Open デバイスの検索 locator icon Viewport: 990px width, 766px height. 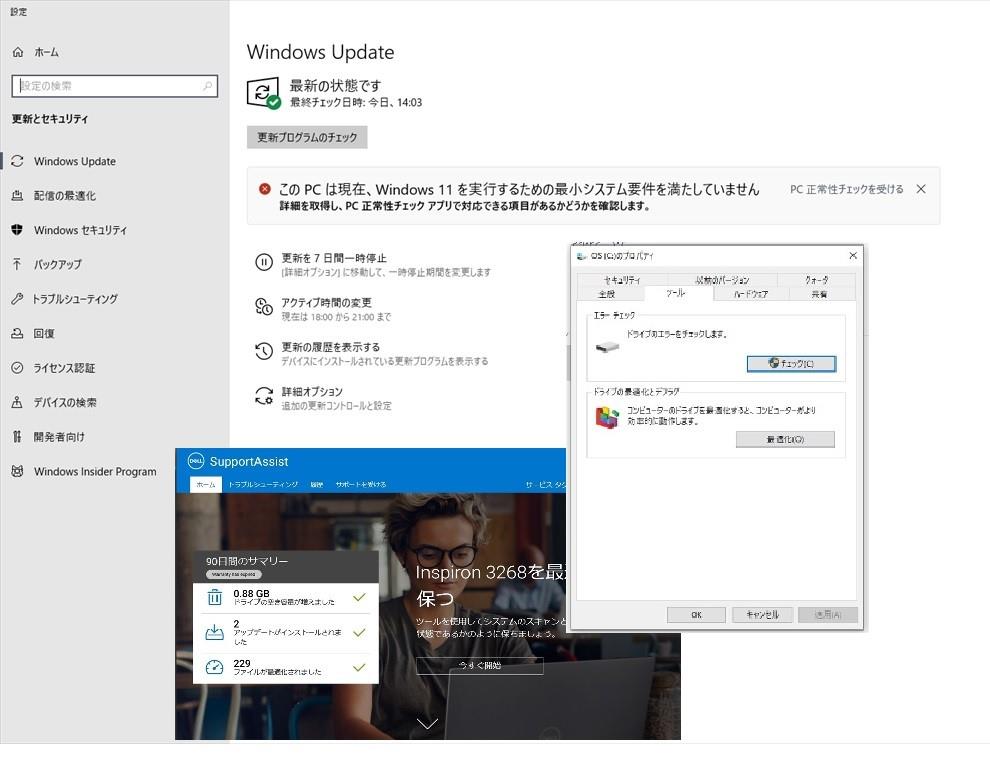[x=18, y=402]
